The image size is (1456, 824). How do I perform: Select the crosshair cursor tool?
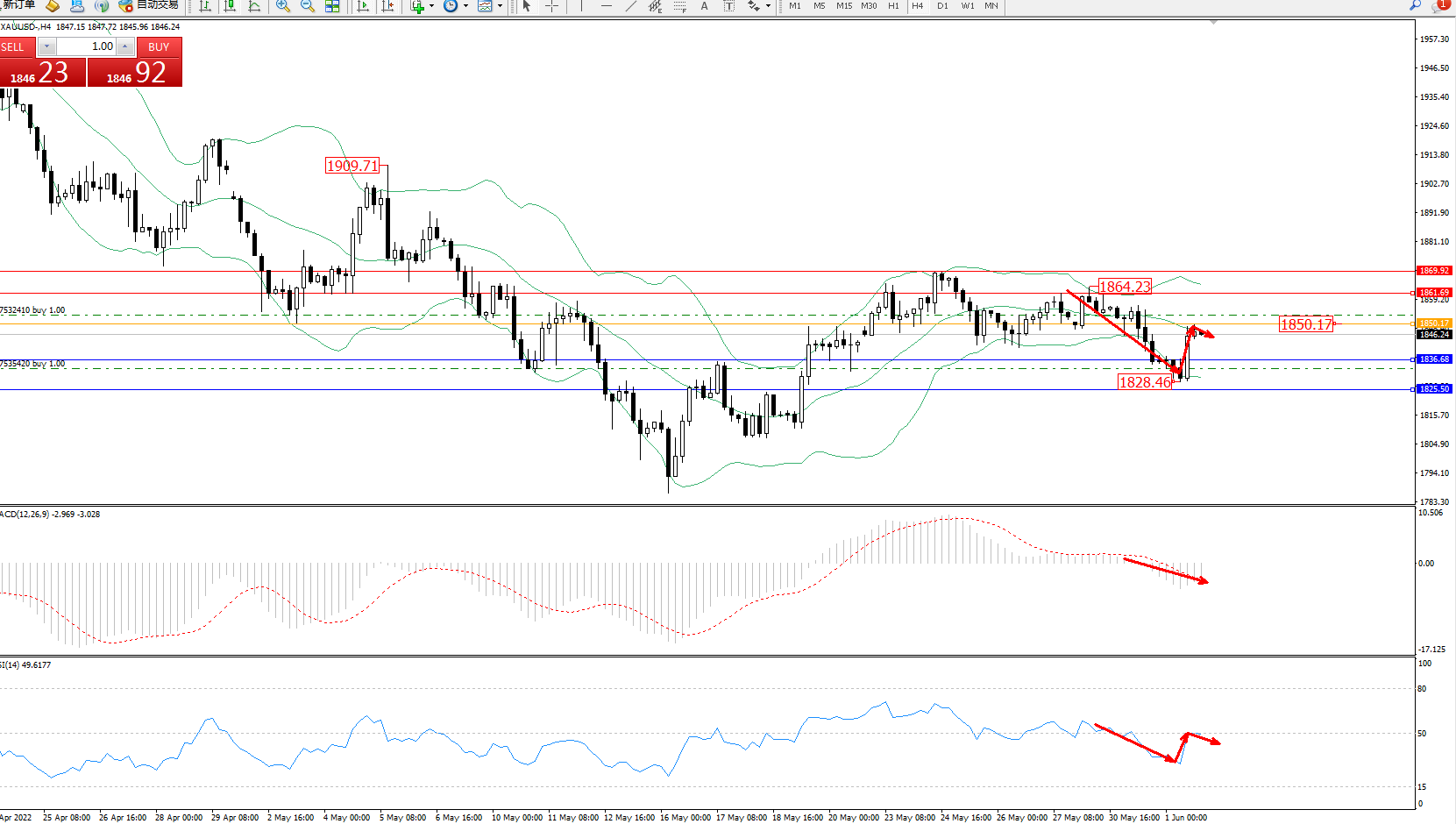551,6
